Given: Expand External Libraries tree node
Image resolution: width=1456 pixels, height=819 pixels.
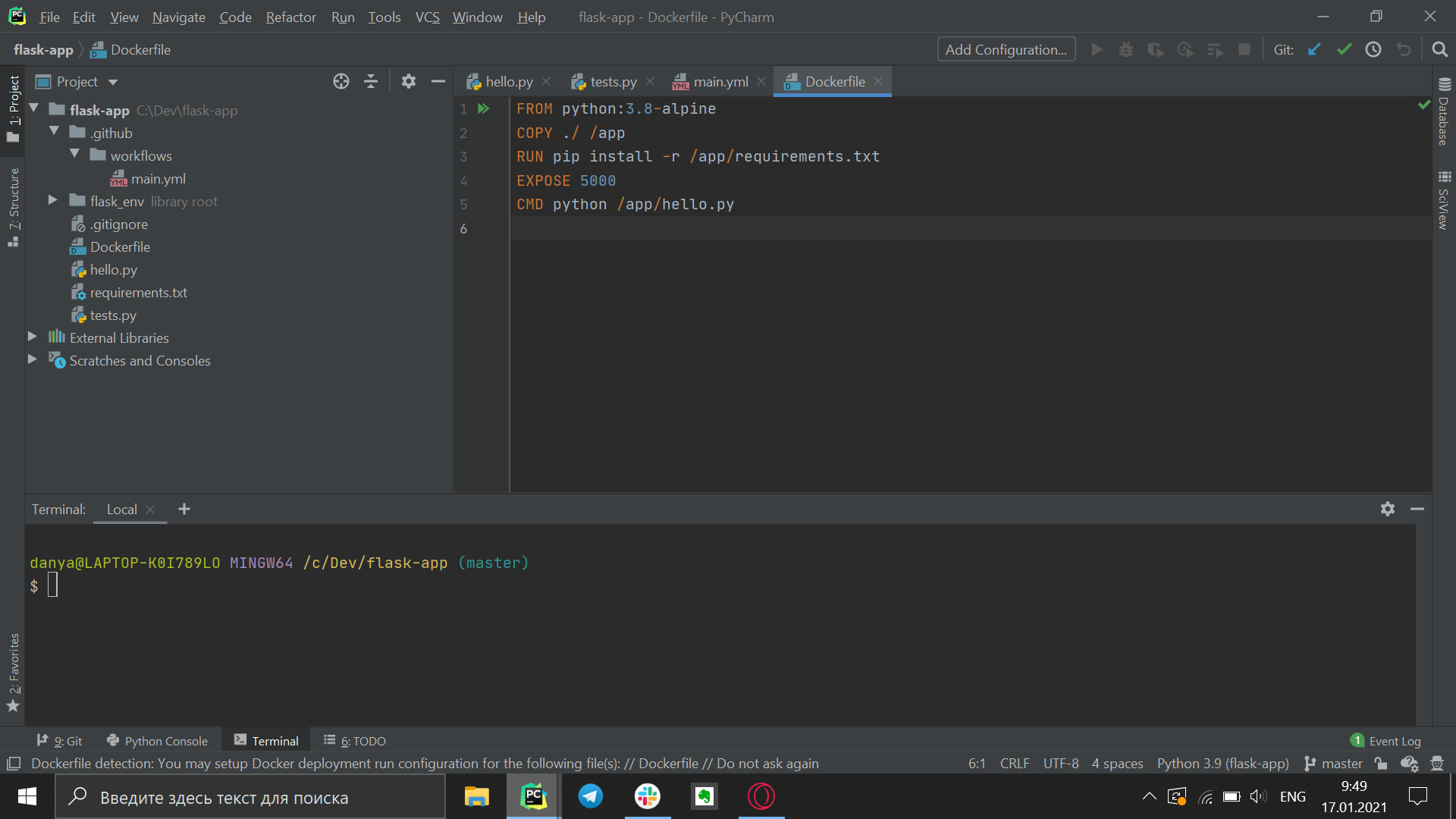Looking at the screenshot, I should coord(32,337).
